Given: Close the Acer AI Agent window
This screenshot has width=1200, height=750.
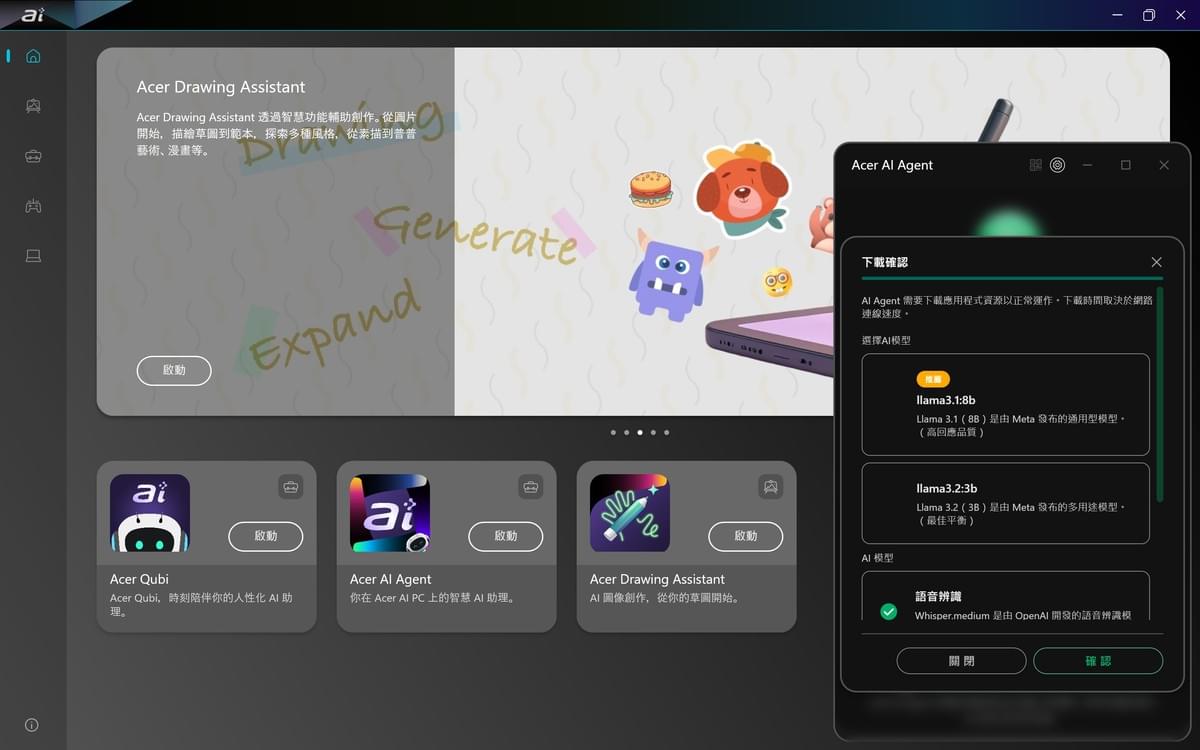Looking at the screenshot, I should click(x=1164, y=165).
